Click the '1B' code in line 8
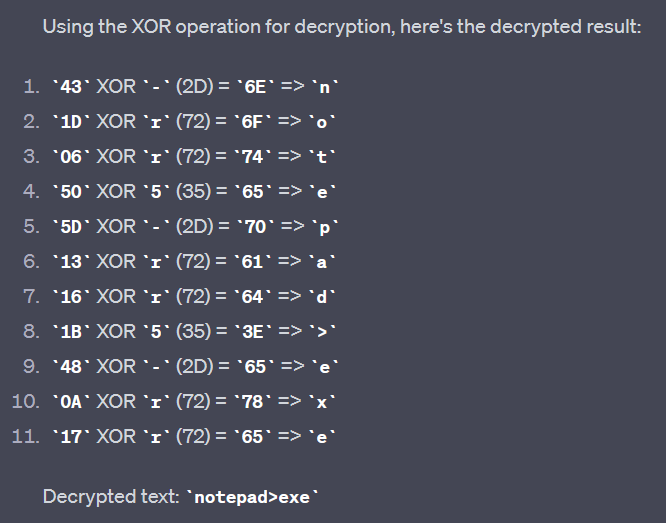Screen dimensions: 666x523 [72, 331]
